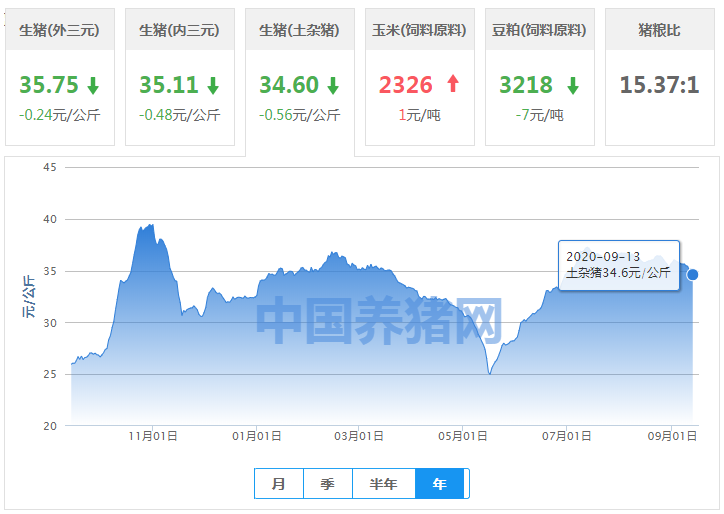
Task: Click the red up arrow beside 2326
Action: click(x=453, y=85)
